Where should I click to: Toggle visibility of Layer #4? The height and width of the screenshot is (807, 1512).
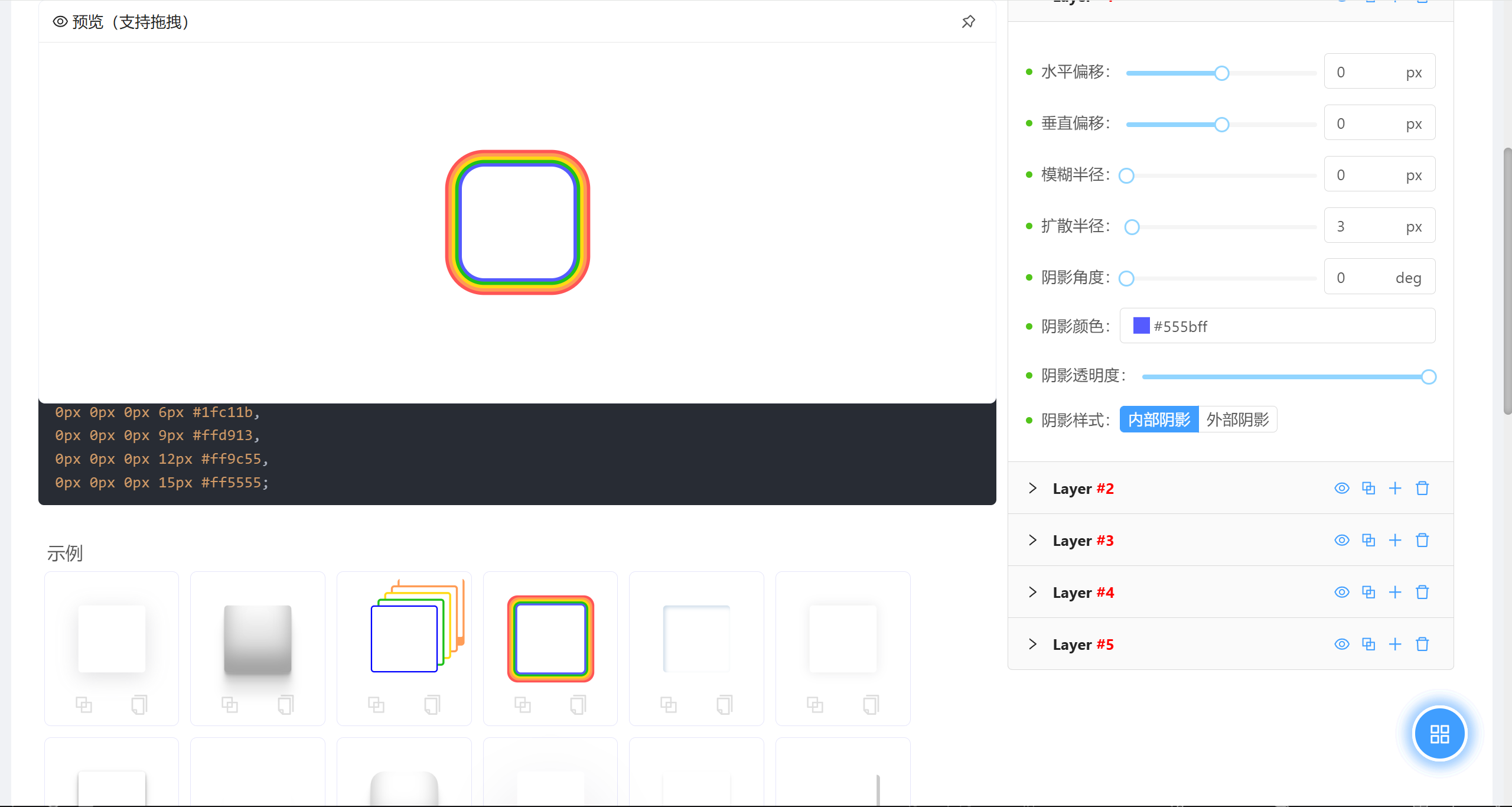point(1342,592)
